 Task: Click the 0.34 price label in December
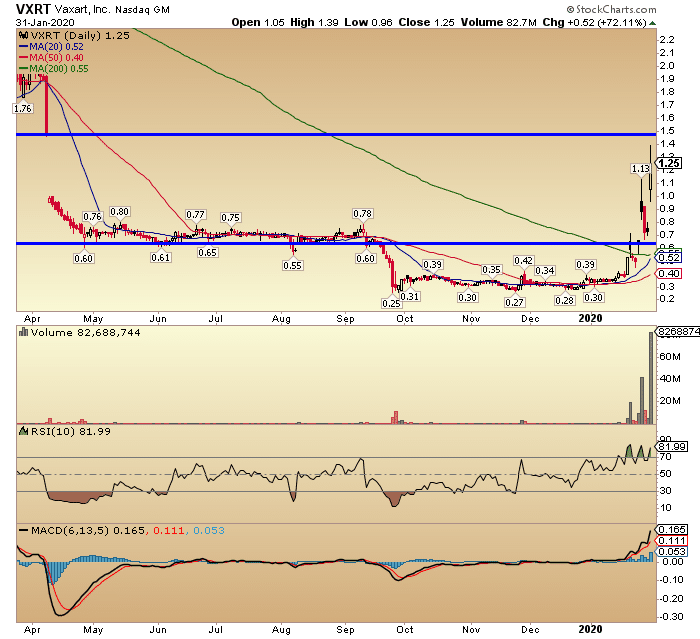click(545, 270)
